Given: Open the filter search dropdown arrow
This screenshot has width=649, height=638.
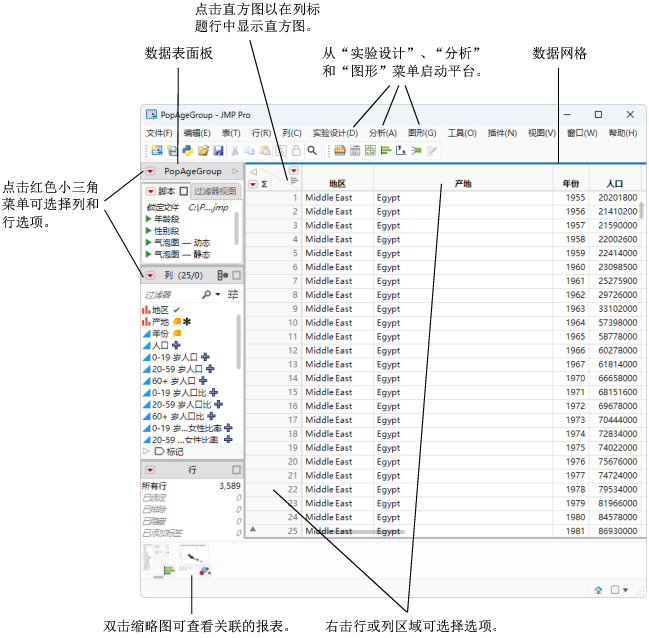Looking at the screenshot, I should 218,294.
